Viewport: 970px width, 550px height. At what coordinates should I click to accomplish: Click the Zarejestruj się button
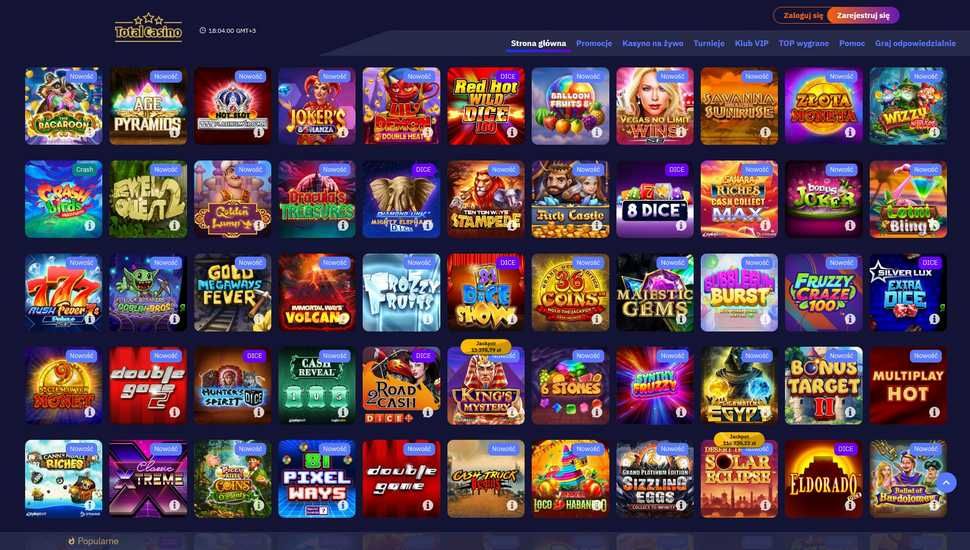pyautogui.click(x=863, y=15)
